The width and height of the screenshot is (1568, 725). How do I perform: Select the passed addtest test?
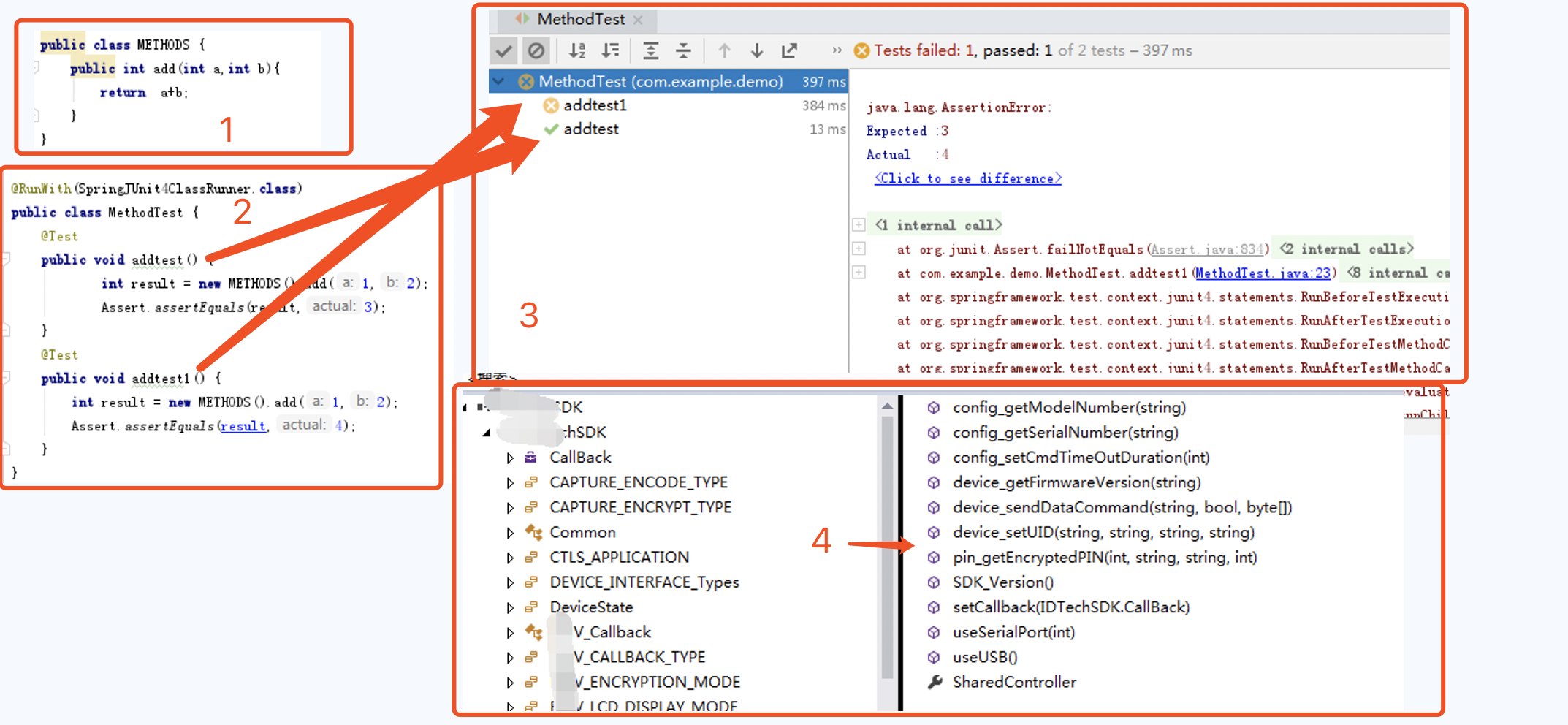click(x=590, y=129)
